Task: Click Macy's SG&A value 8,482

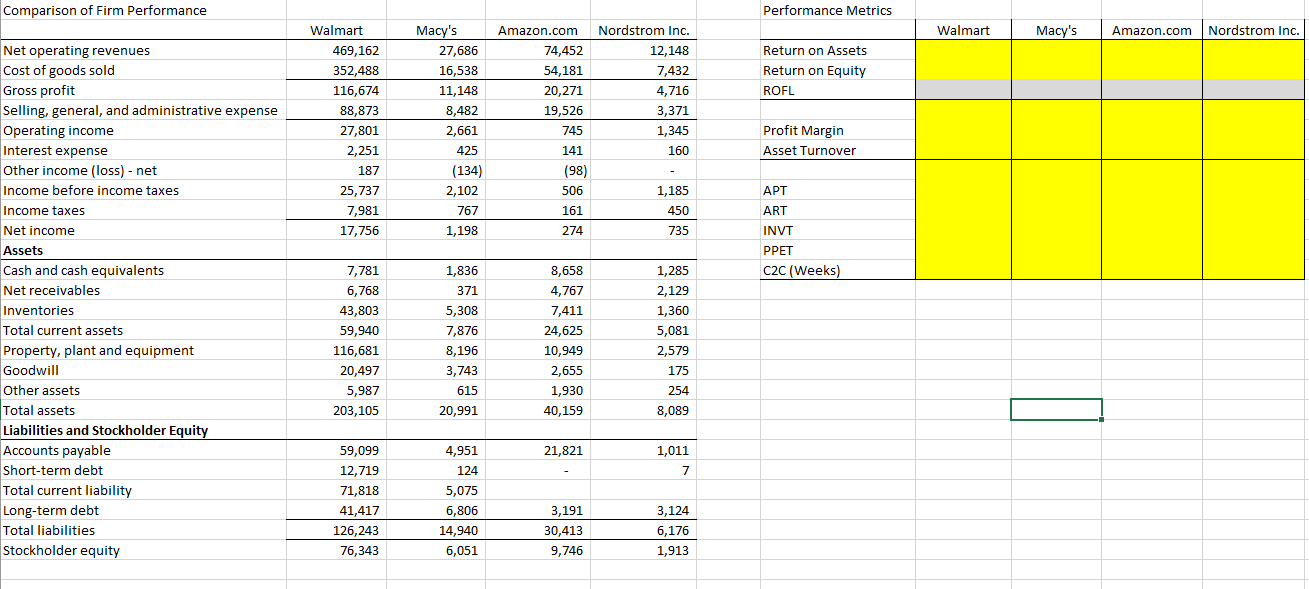Action: [x=461, y=110]
